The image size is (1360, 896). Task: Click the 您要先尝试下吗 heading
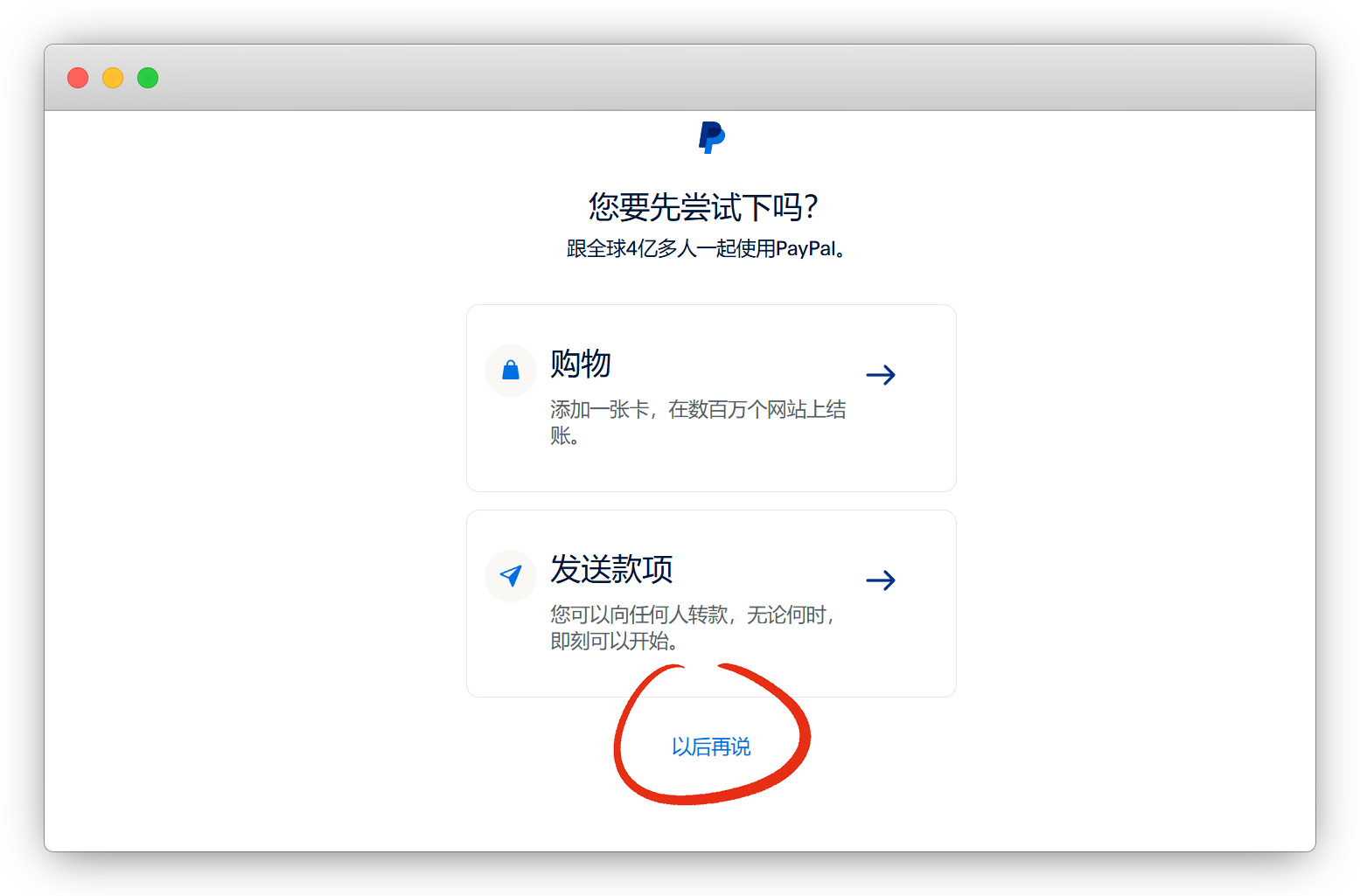704,207
